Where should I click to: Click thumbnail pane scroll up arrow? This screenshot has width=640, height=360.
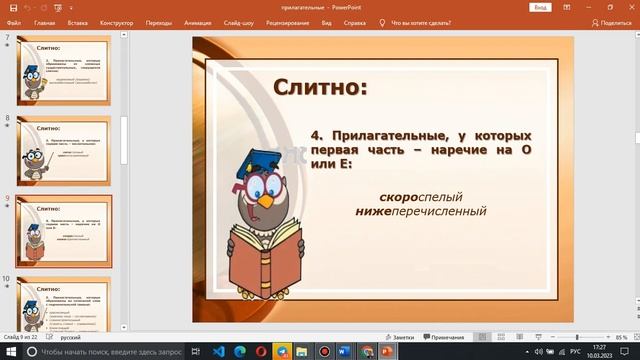[x=124, y=35]
